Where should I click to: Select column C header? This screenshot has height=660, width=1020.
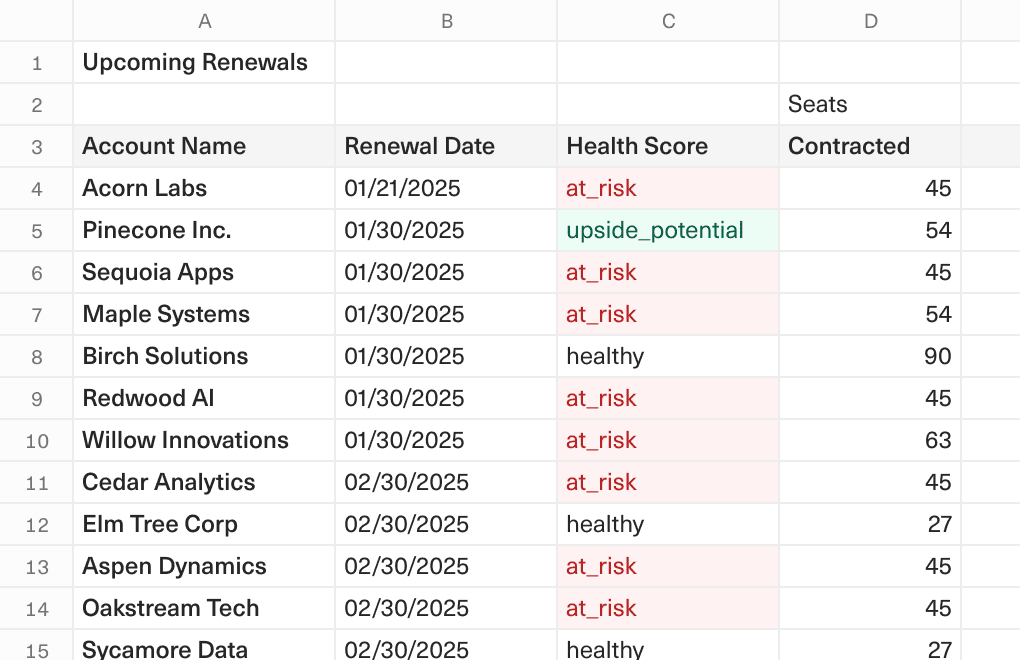pos(667,20)
